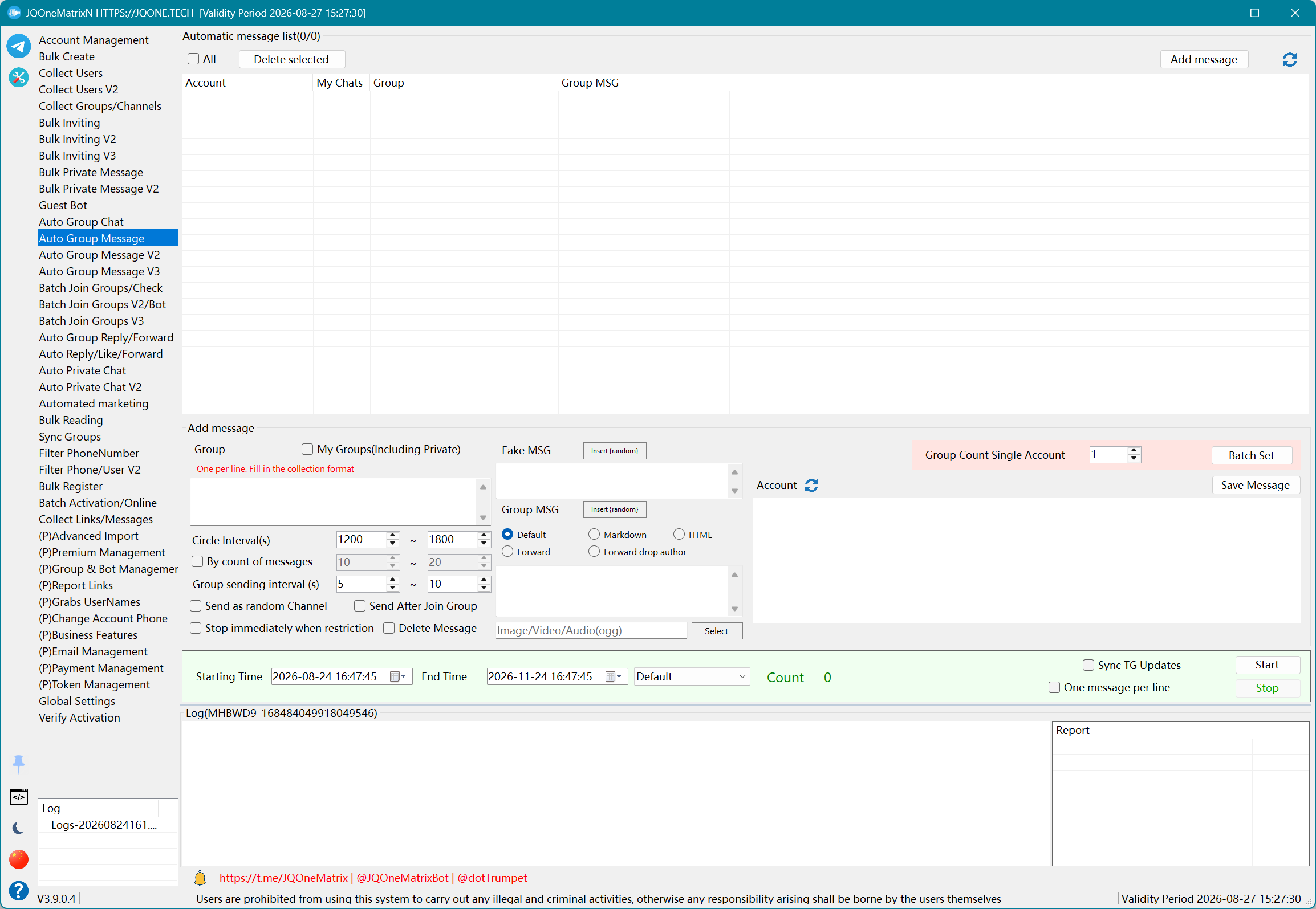Enable Delete Message checkbox
1316x909 pixels.
click(x=389, y=628)
